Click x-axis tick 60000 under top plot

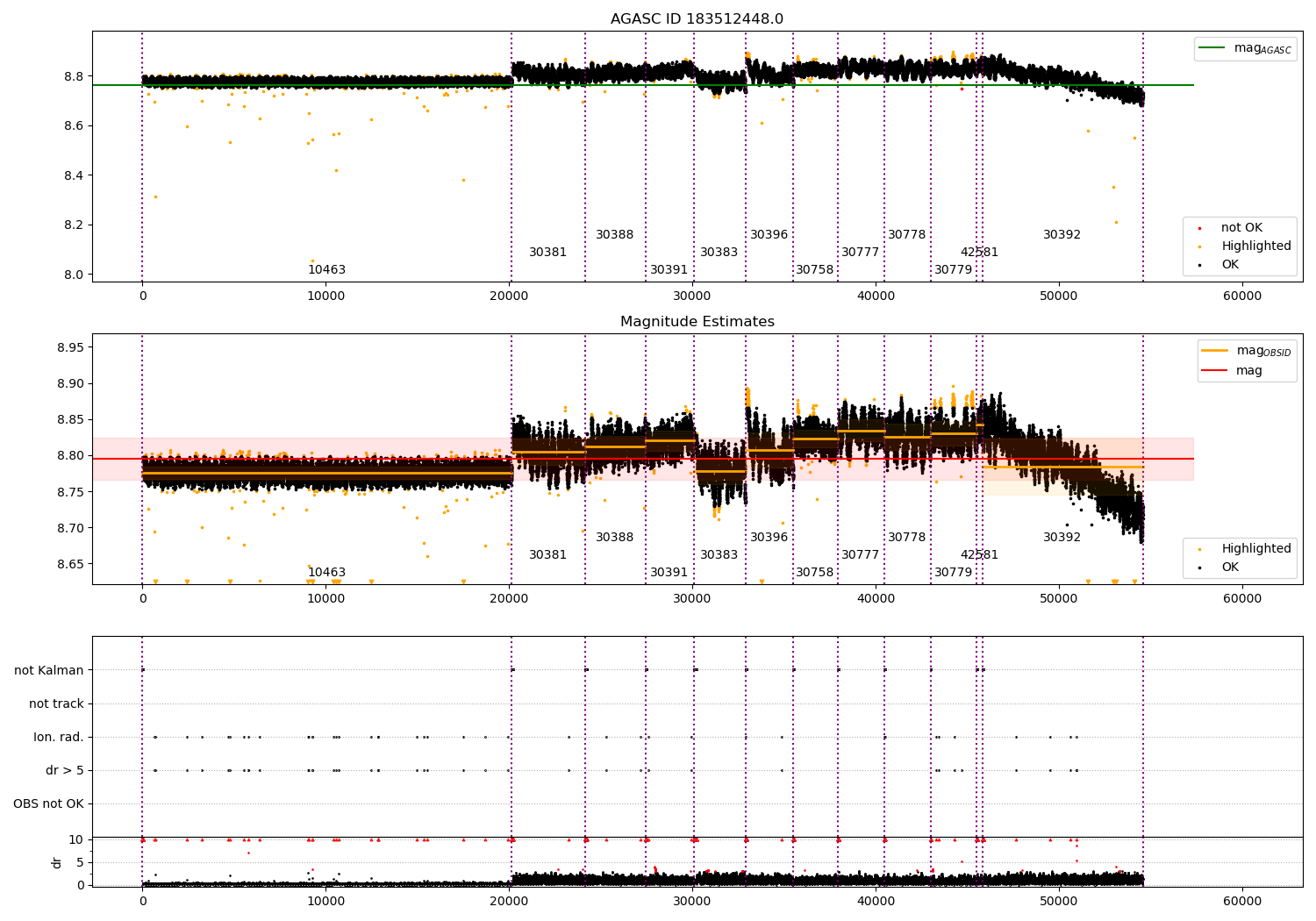coord(1242,296)
